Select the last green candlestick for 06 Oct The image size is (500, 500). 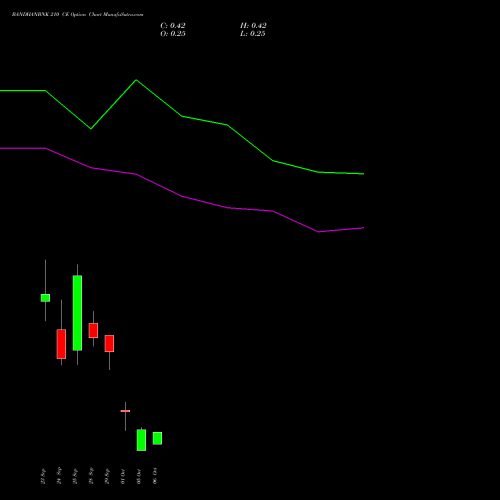point(157,438)
